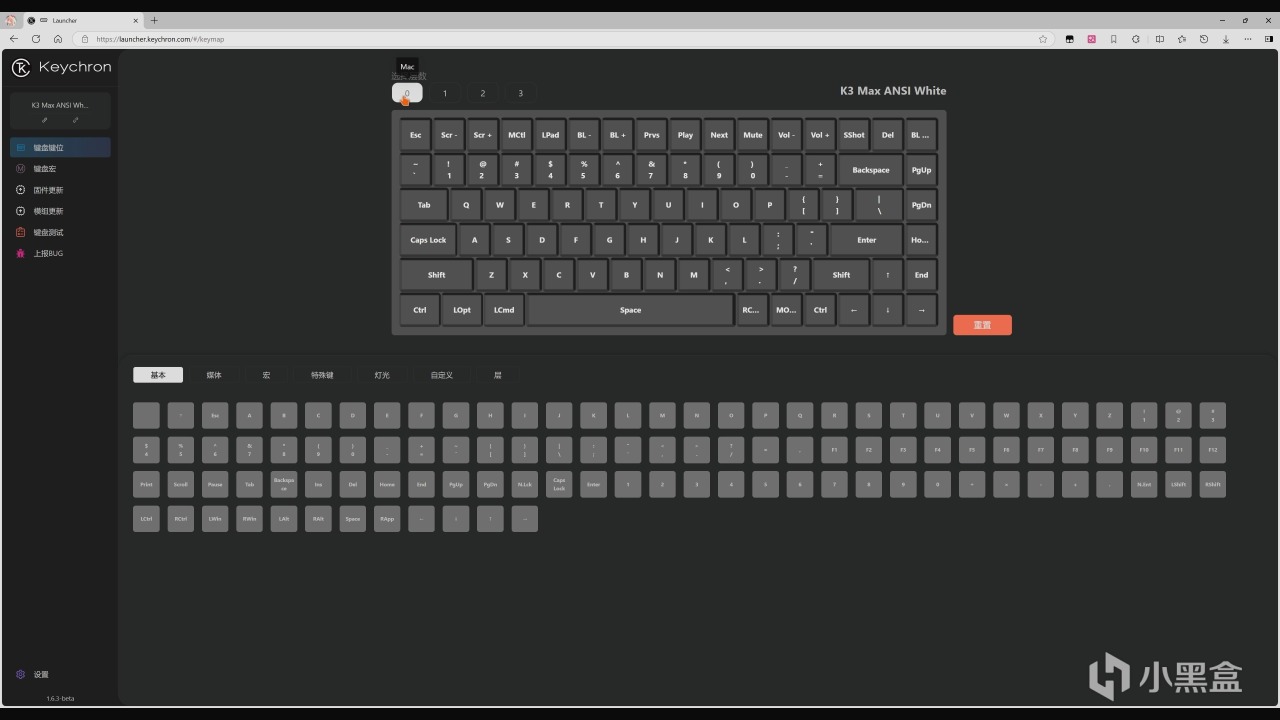Click the Keychron logo icon
The width and height of the screenshot is (1280, 720).
tap(21, 67)
